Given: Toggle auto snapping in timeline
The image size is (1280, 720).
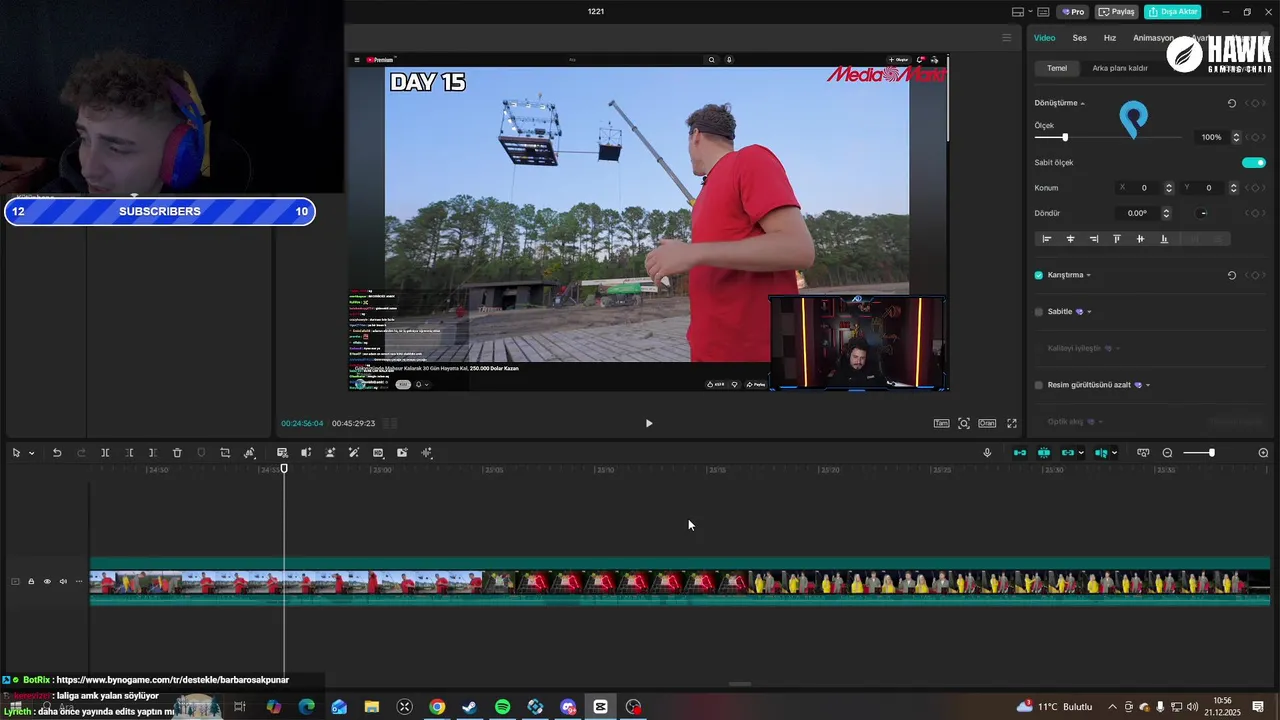Looking at the screenshot, I should 1044,453.
